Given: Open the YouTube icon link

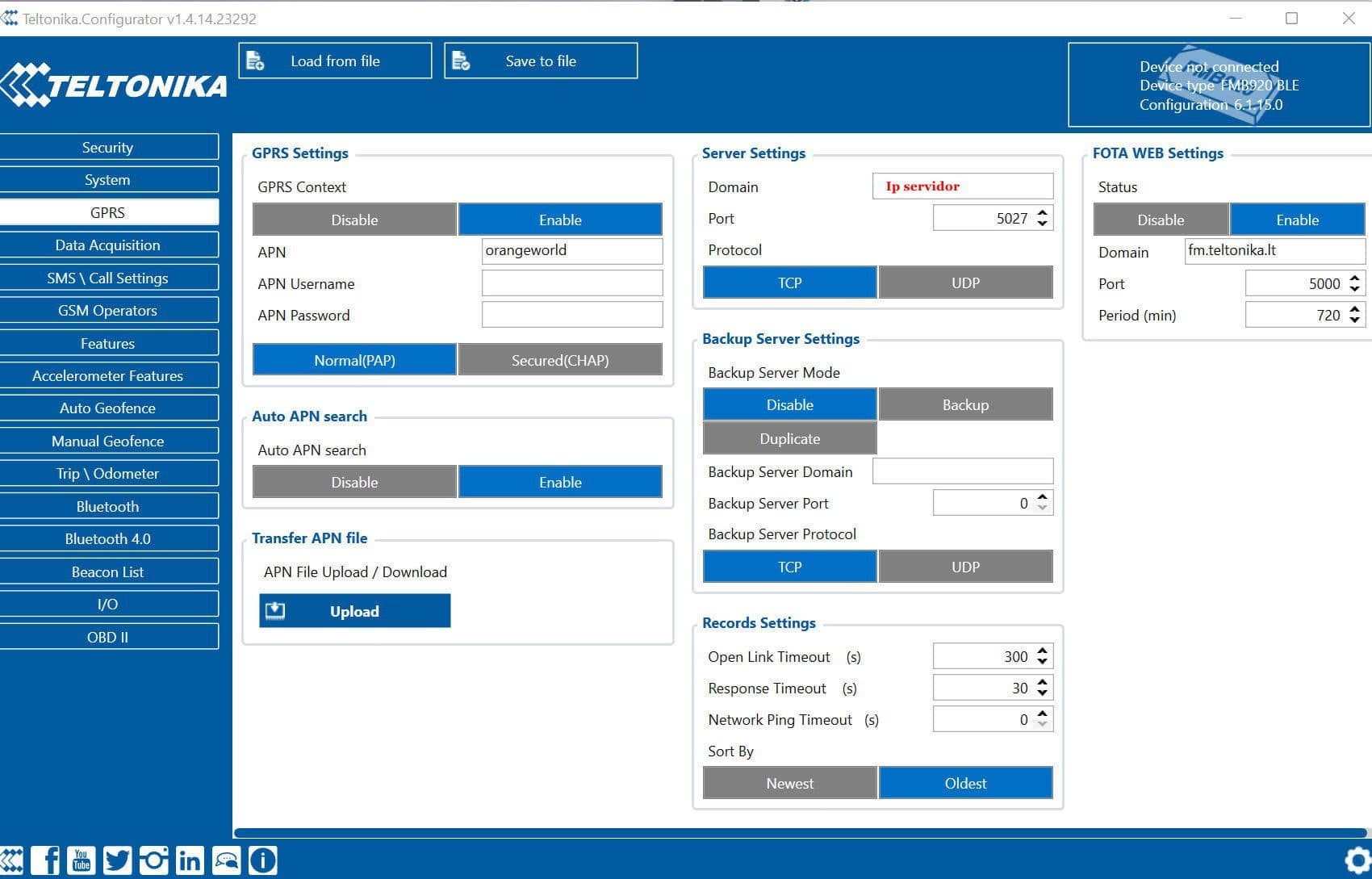Looking at the screenshot, I should [x=82, y=860].
